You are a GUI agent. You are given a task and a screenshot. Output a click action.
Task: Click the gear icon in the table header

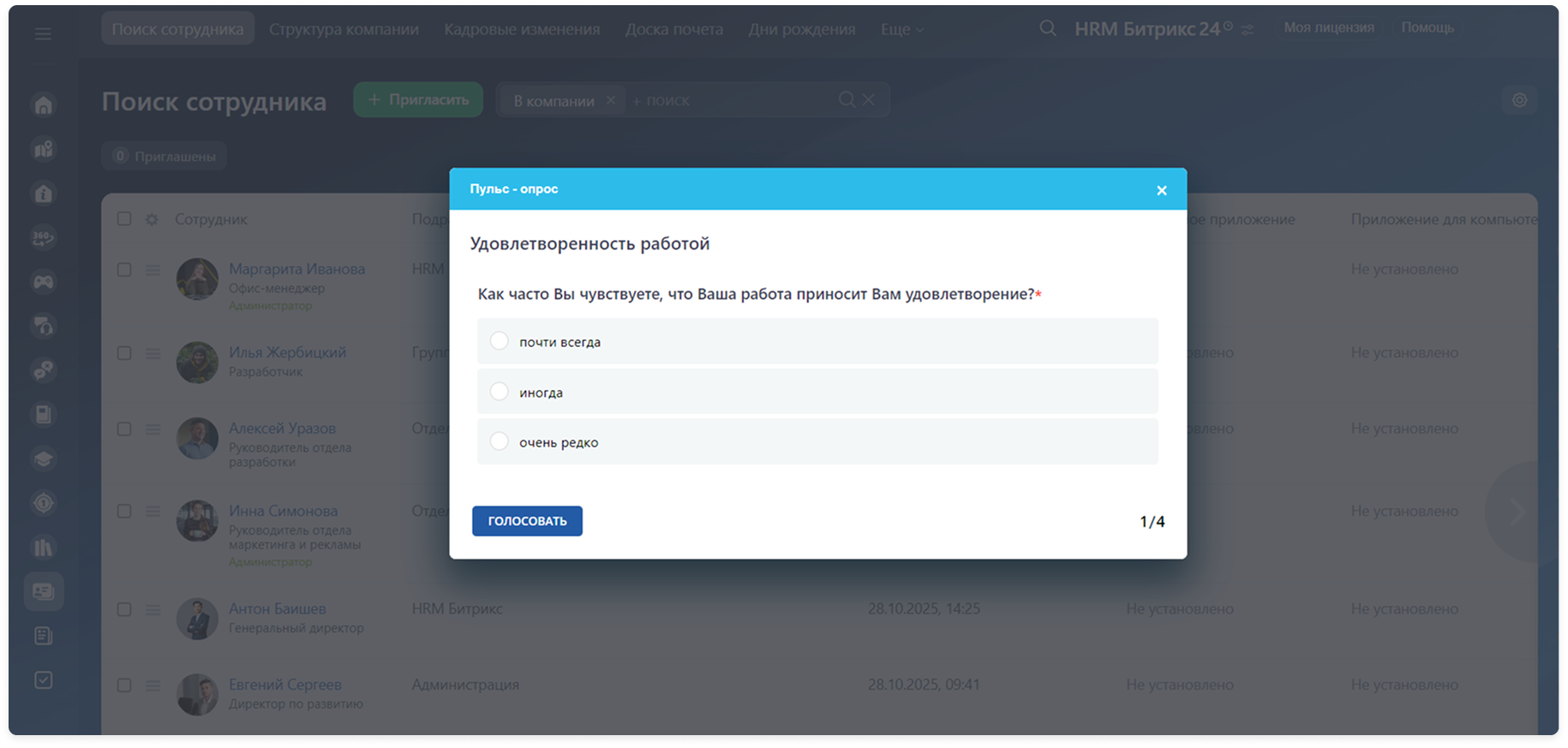point(152,219)
